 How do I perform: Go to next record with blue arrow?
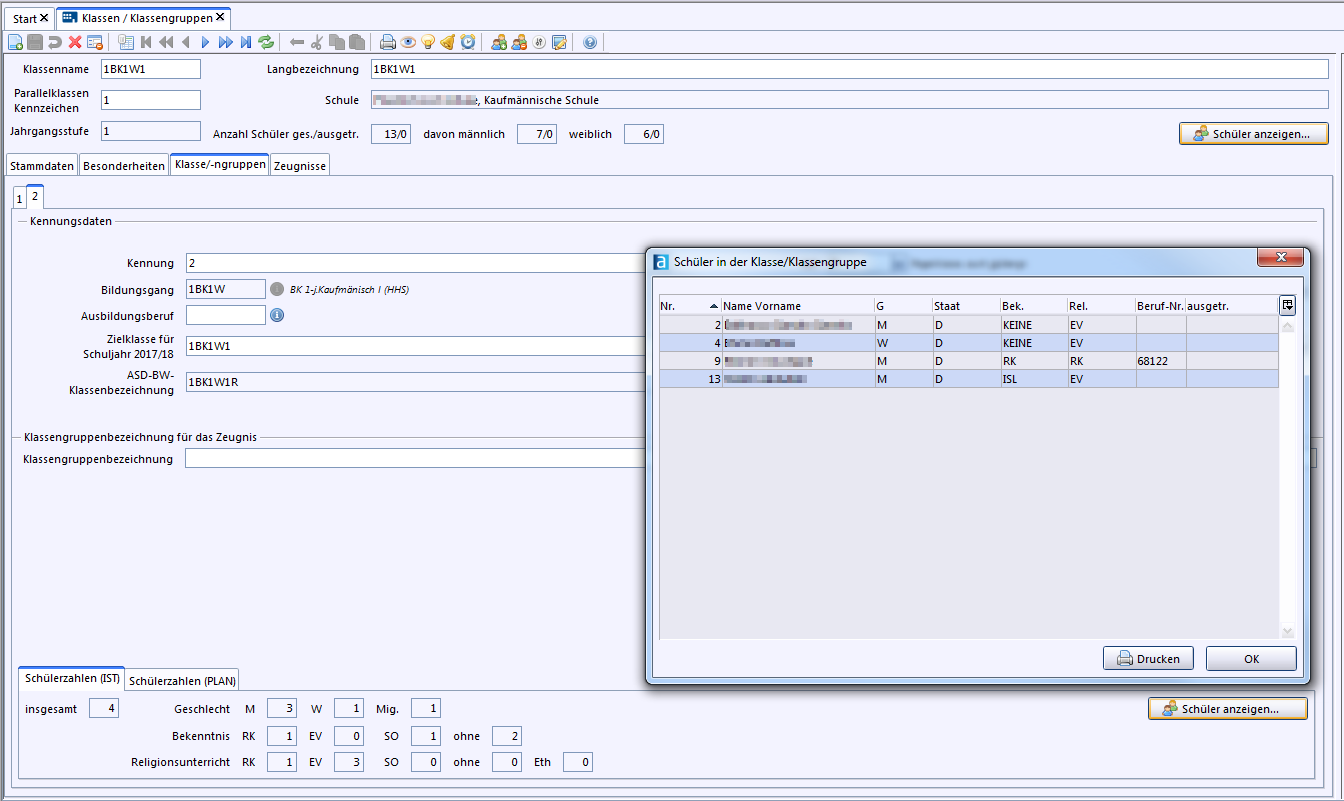click(x=205, y=42)
